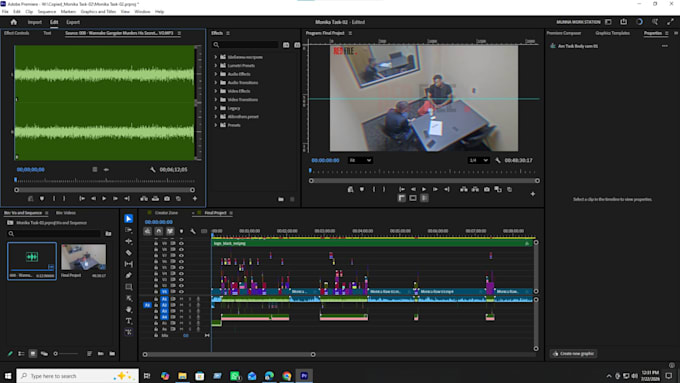680x383 pixels.
Task: Step forward one frame in Program monitor
Action: (x=435, y=190)
